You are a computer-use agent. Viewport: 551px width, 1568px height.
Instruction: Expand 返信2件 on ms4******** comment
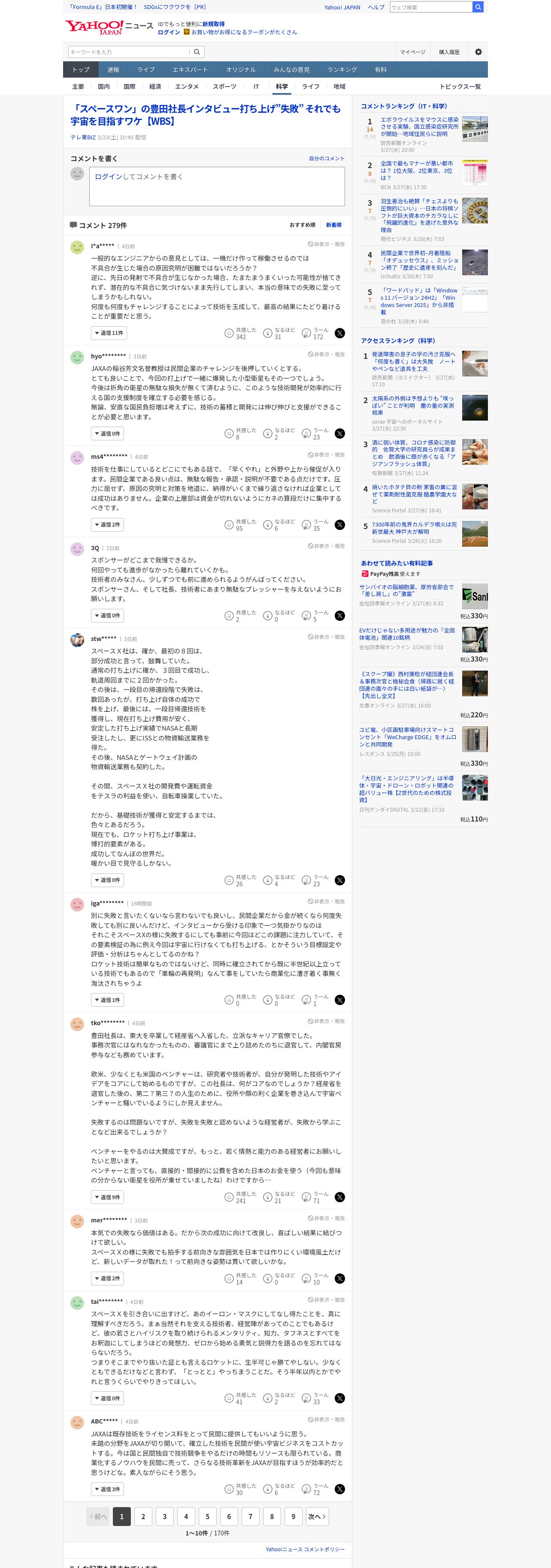point(107,525)
